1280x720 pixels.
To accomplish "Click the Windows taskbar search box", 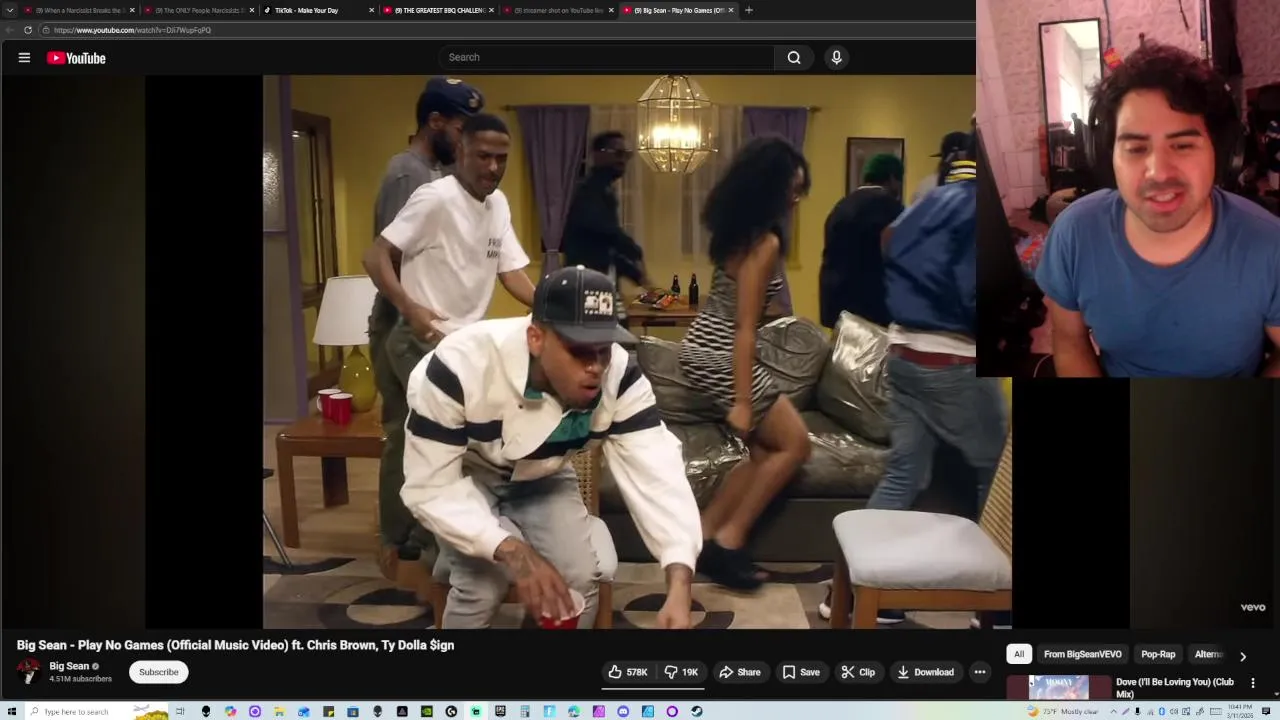I will (x=96, y=711).
